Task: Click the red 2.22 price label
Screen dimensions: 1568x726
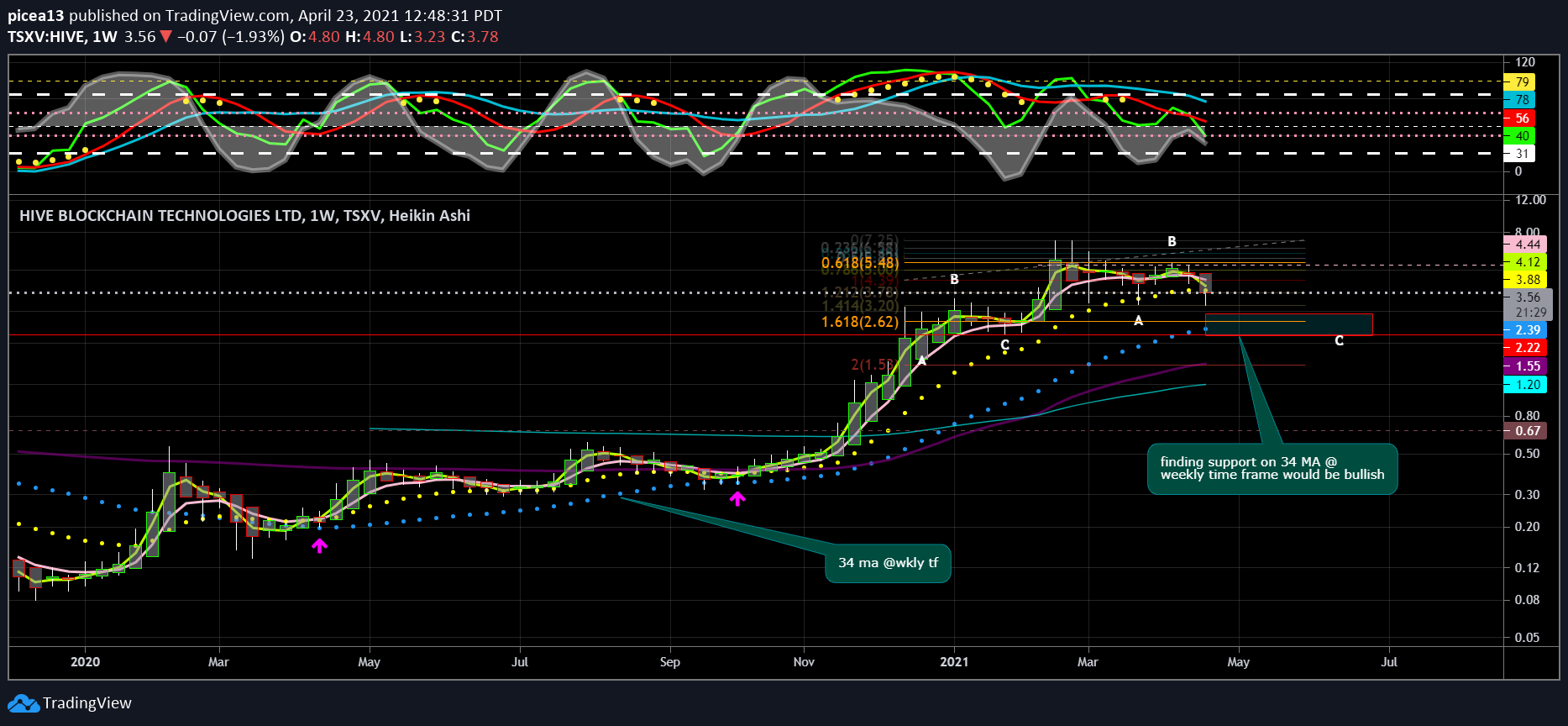Action: (x=1524, y=348)
